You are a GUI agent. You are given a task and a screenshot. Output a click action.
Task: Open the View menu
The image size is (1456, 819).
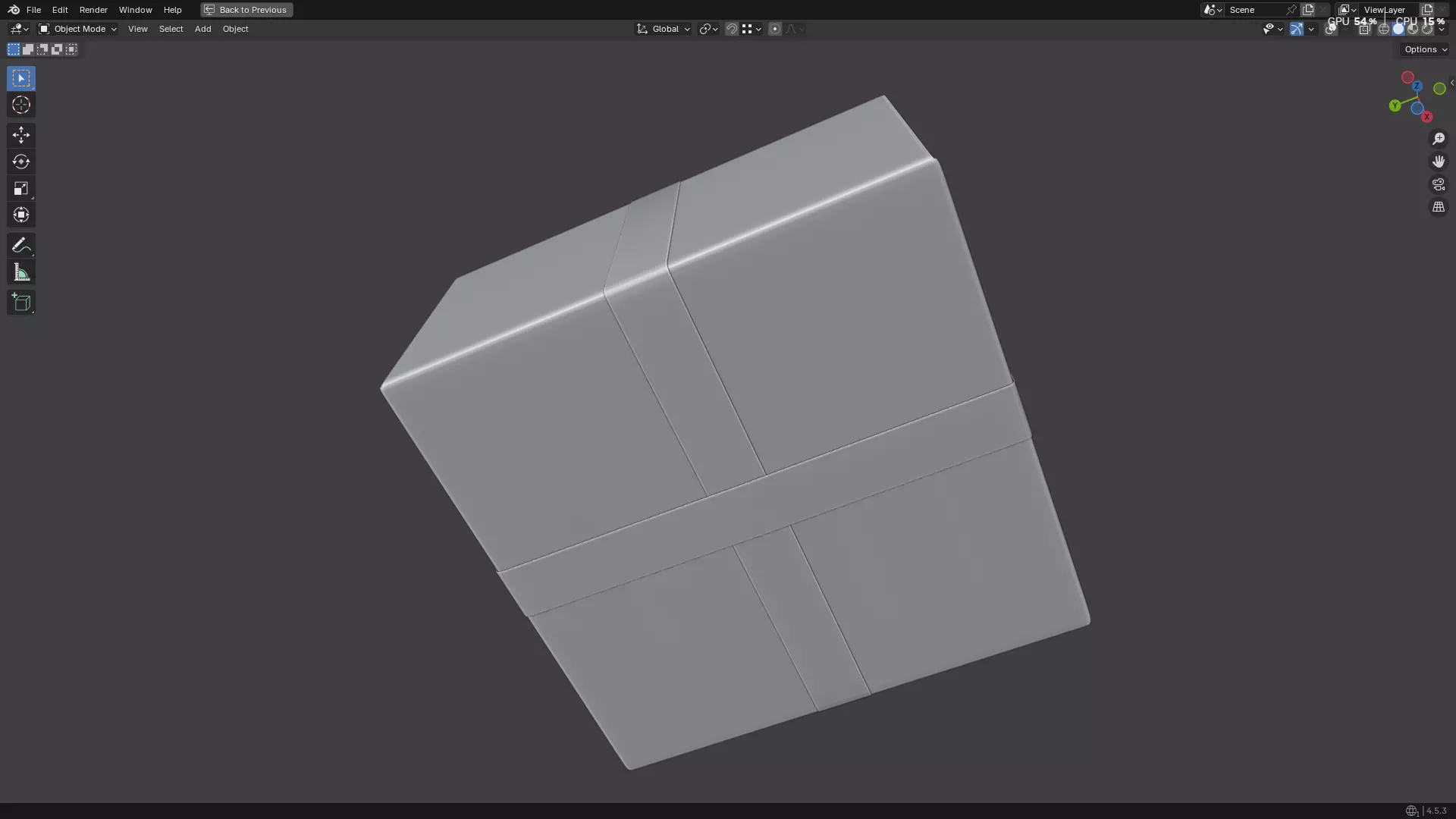click(x=137, y=29)
